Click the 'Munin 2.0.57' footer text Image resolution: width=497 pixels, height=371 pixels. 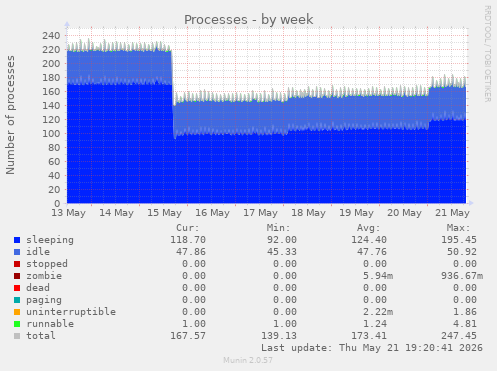point(248,360)
